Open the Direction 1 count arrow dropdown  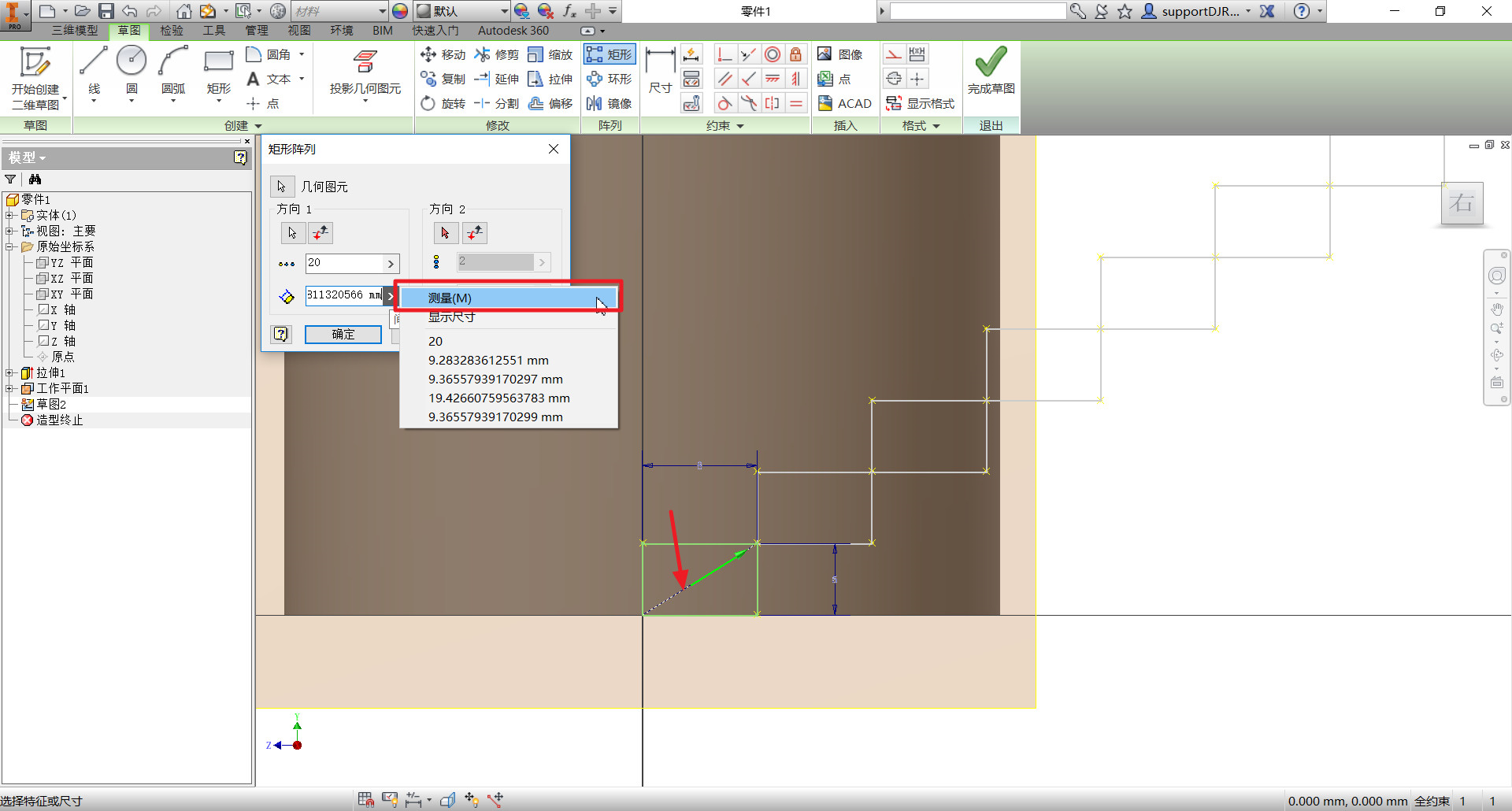pyautogui.click(x=391, y=264)
